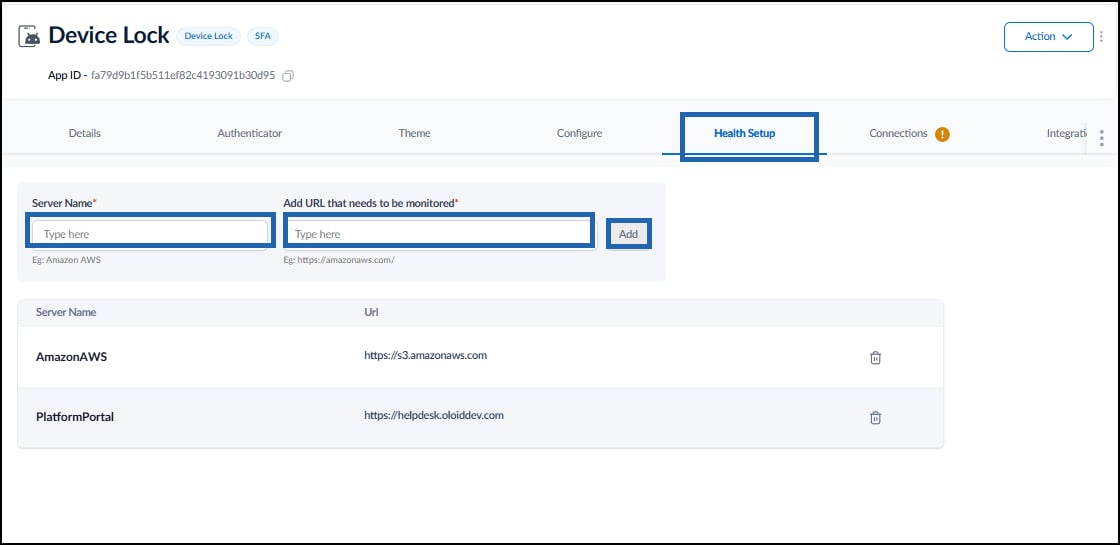Switch to the Authenticator tab
Screen dimensions: 1120x545
249,133
